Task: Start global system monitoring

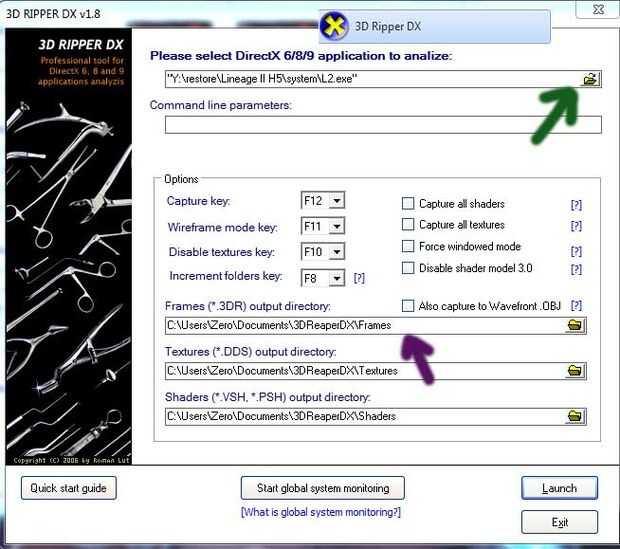Action: pos(323,488)
